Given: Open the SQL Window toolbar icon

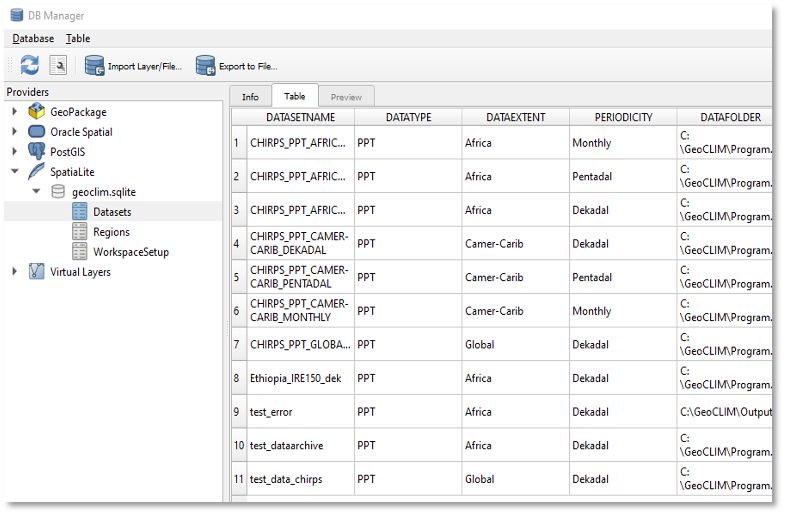Looking at the screenshot, I should click(x=59, y=66).
